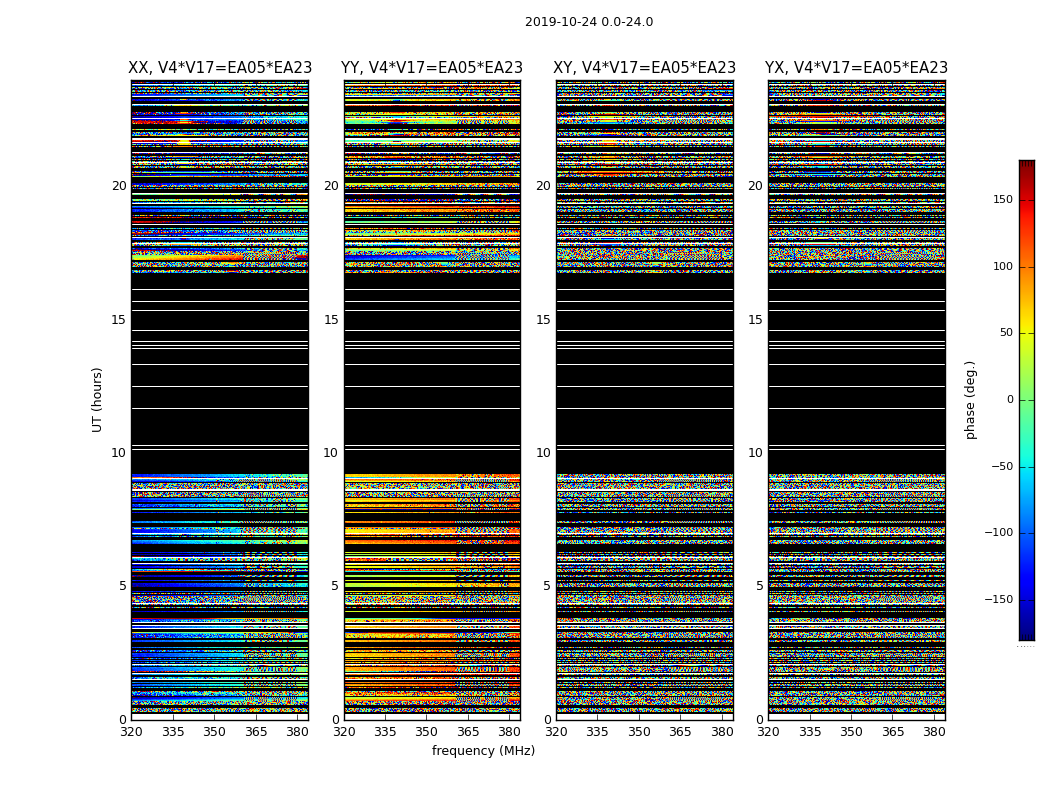Image resolution: width=1050 pixels, height=800 pixels.
Task: Click the −150 tick label on colorbar
Action: tap(999, 599)
